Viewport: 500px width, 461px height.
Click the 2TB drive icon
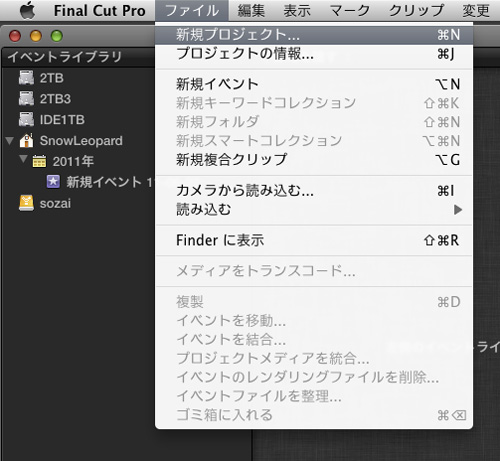26,78
